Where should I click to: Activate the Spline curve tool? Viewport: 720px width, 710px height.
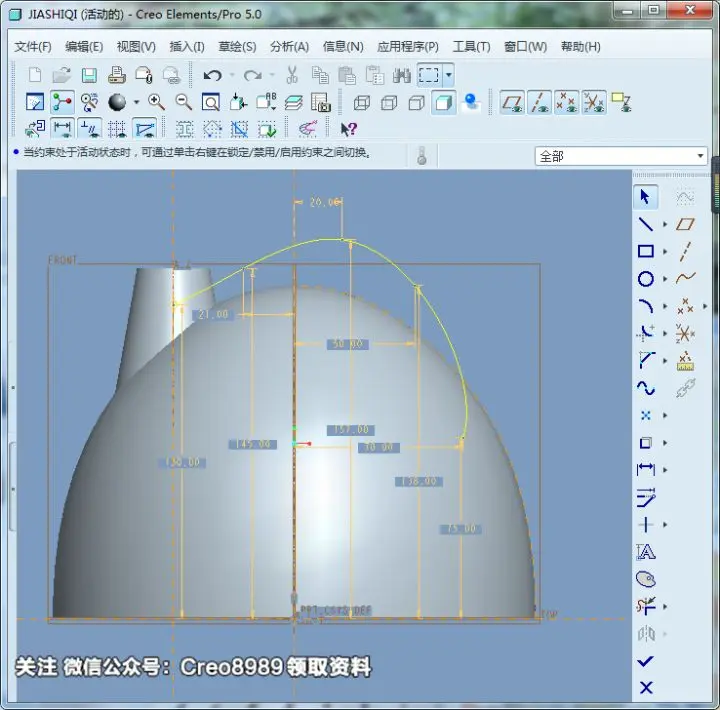pyautogui.click(x=646, y=388)
